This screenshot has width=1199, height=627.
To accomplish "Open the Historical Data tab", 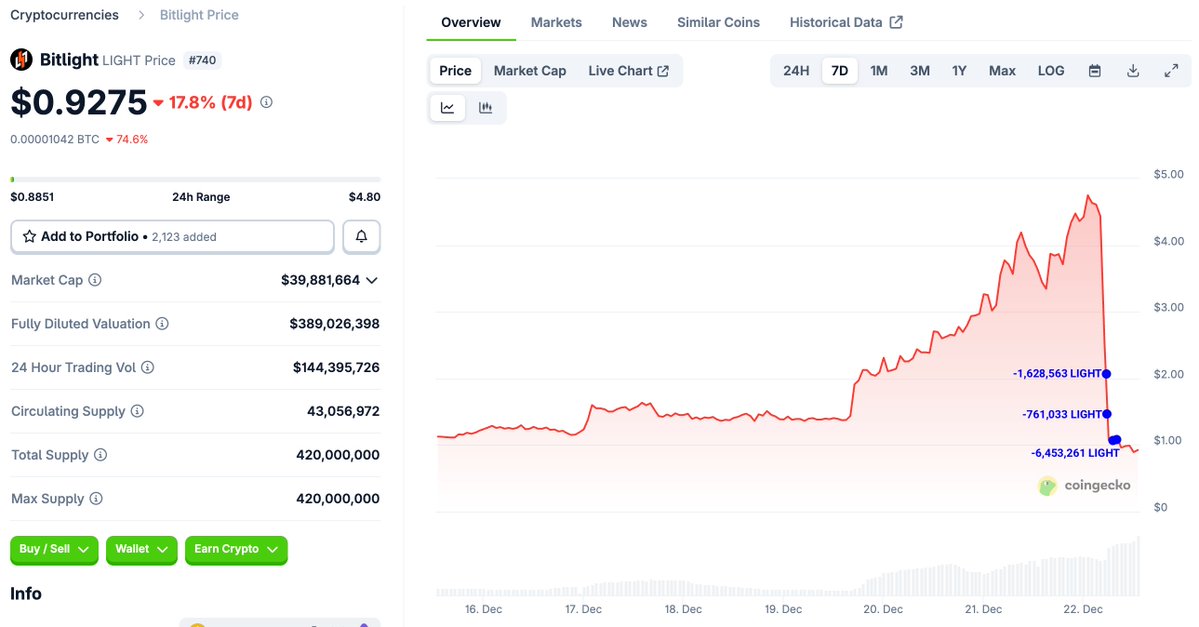I will (845, 22).
